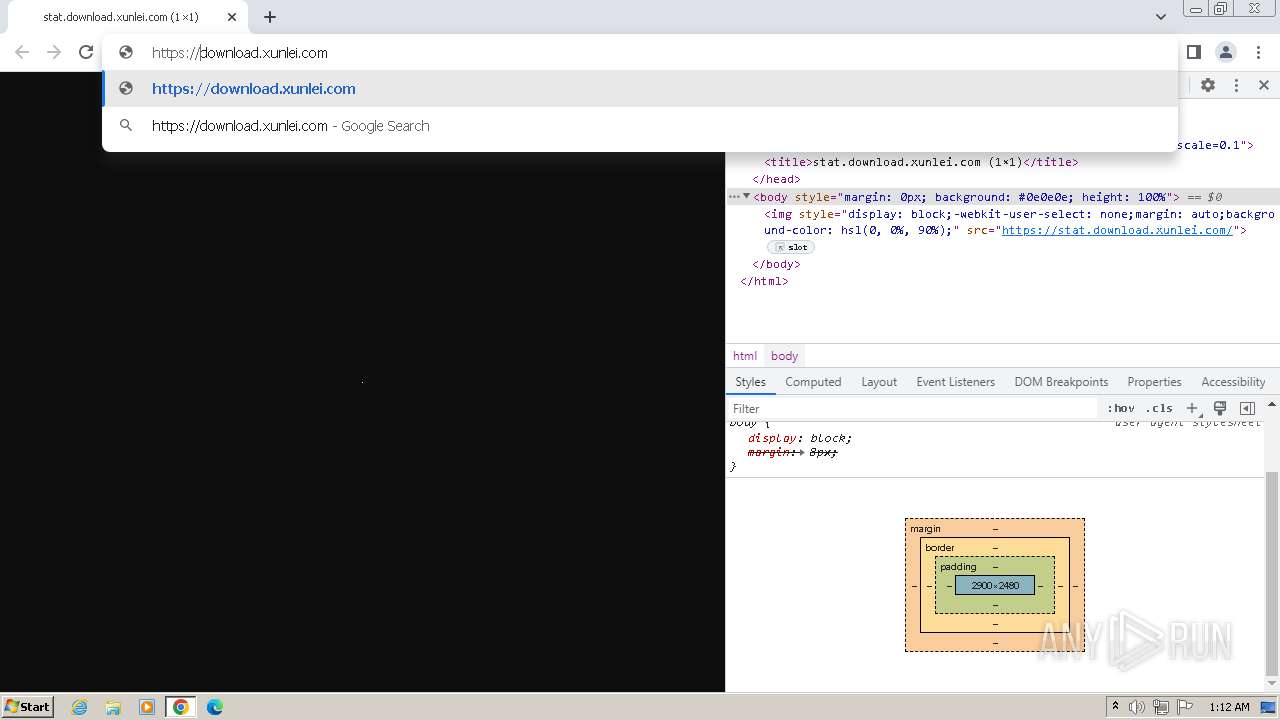Switch to Chrome in the taskbar
Screen dimensions: 1280x720
[181, 707]
